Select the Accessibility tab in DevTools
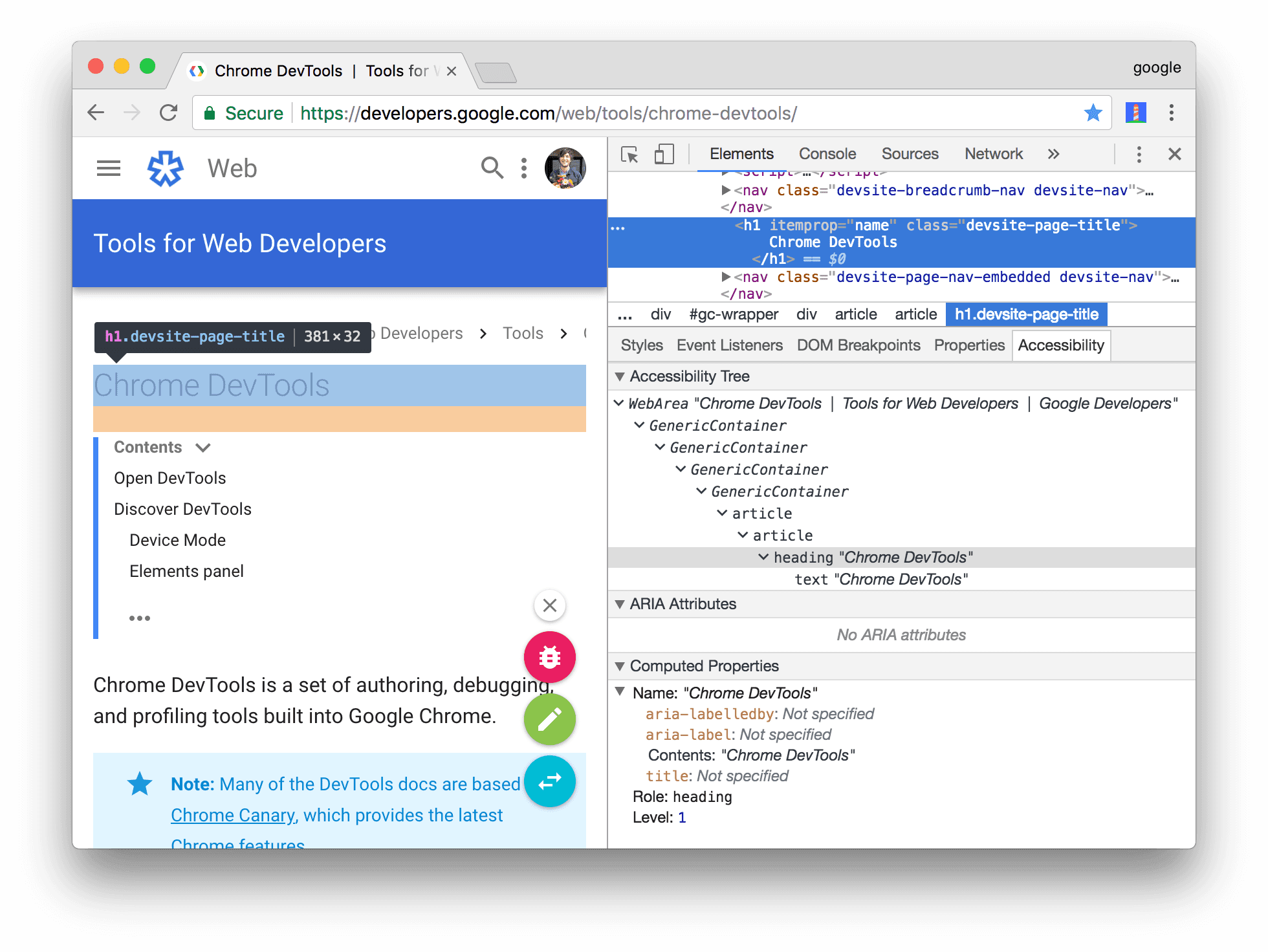 click(1062, 346)
